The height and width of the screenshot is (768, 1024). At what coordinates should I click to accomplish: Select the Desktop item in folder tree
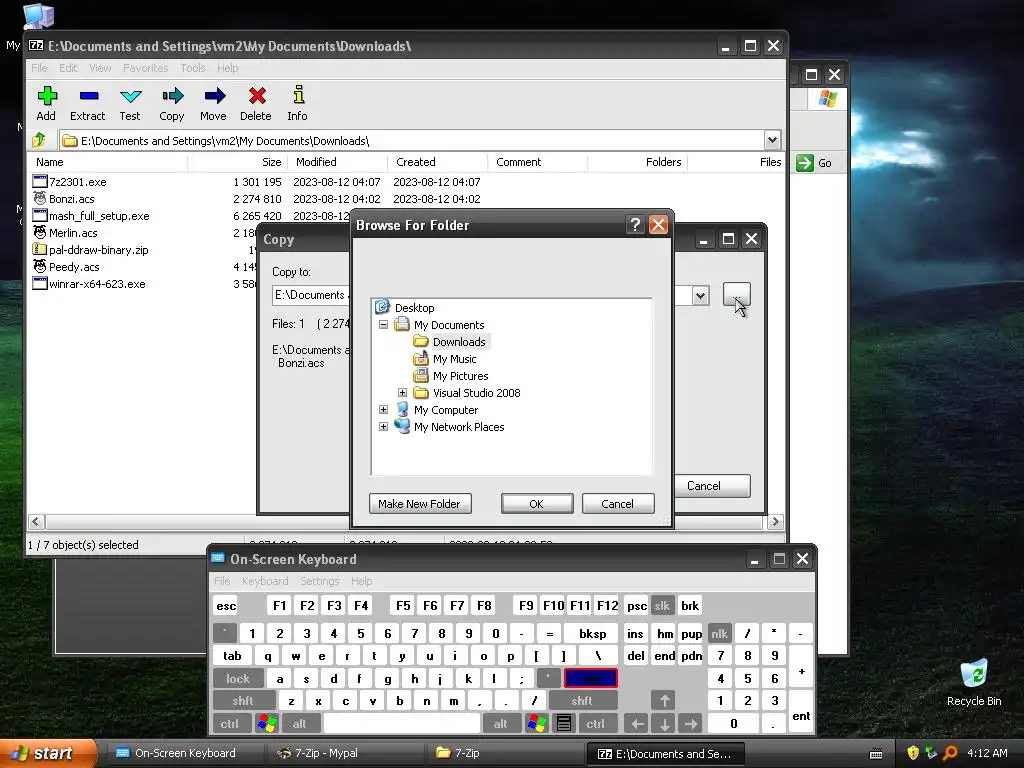tap(414, 308)
